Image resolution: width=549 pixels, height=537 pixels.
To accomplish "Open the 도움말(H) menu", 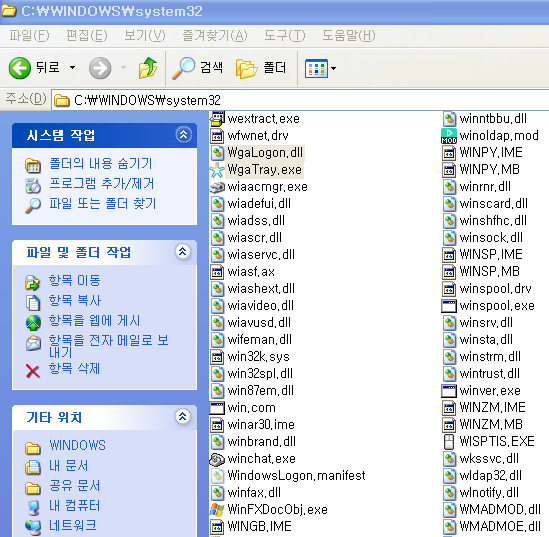I will [x=348, y=35].
